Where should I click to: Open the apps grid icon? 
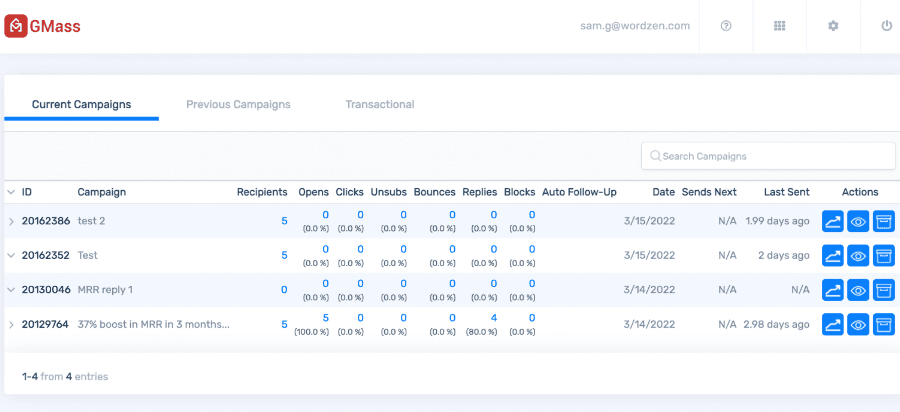pos(779,26)
